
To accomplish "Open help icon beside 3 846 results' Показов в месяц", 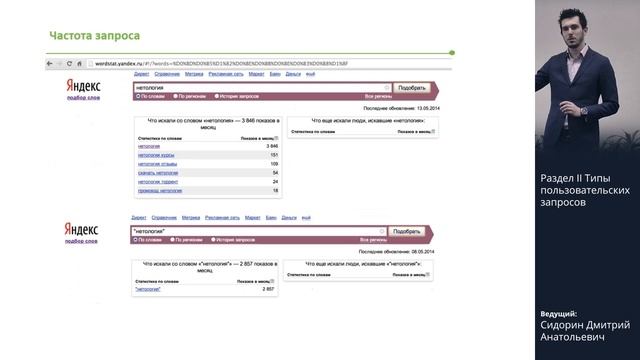I will pyautogui.click(x=276, y=138).
